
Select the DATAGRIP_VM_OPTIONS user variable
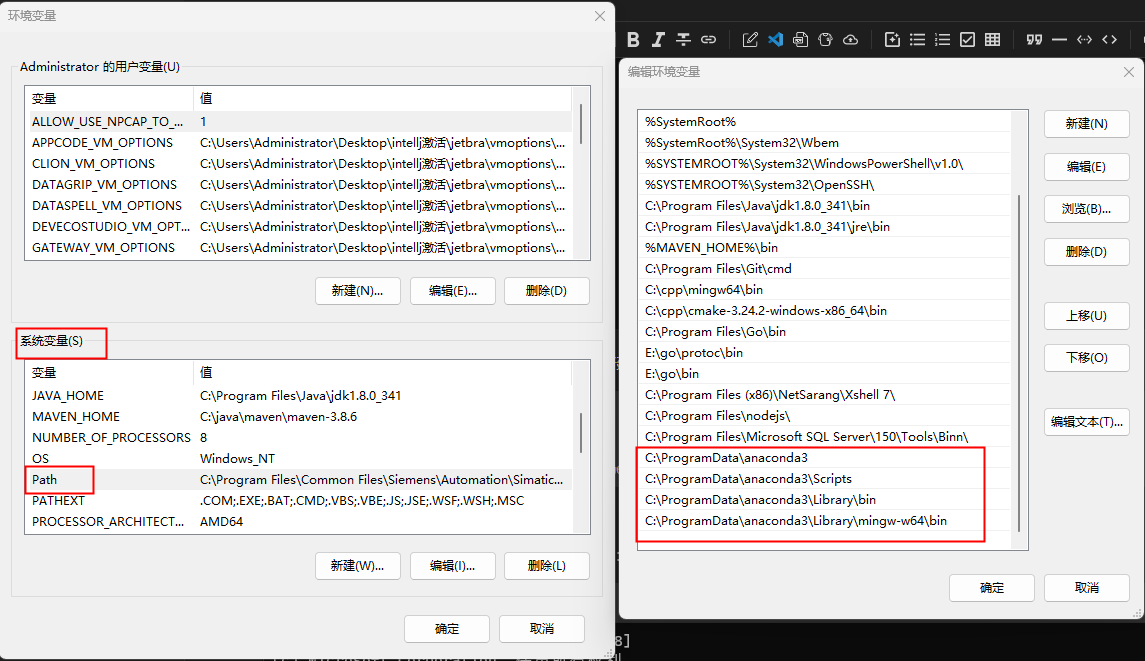[x=299, y=185]
